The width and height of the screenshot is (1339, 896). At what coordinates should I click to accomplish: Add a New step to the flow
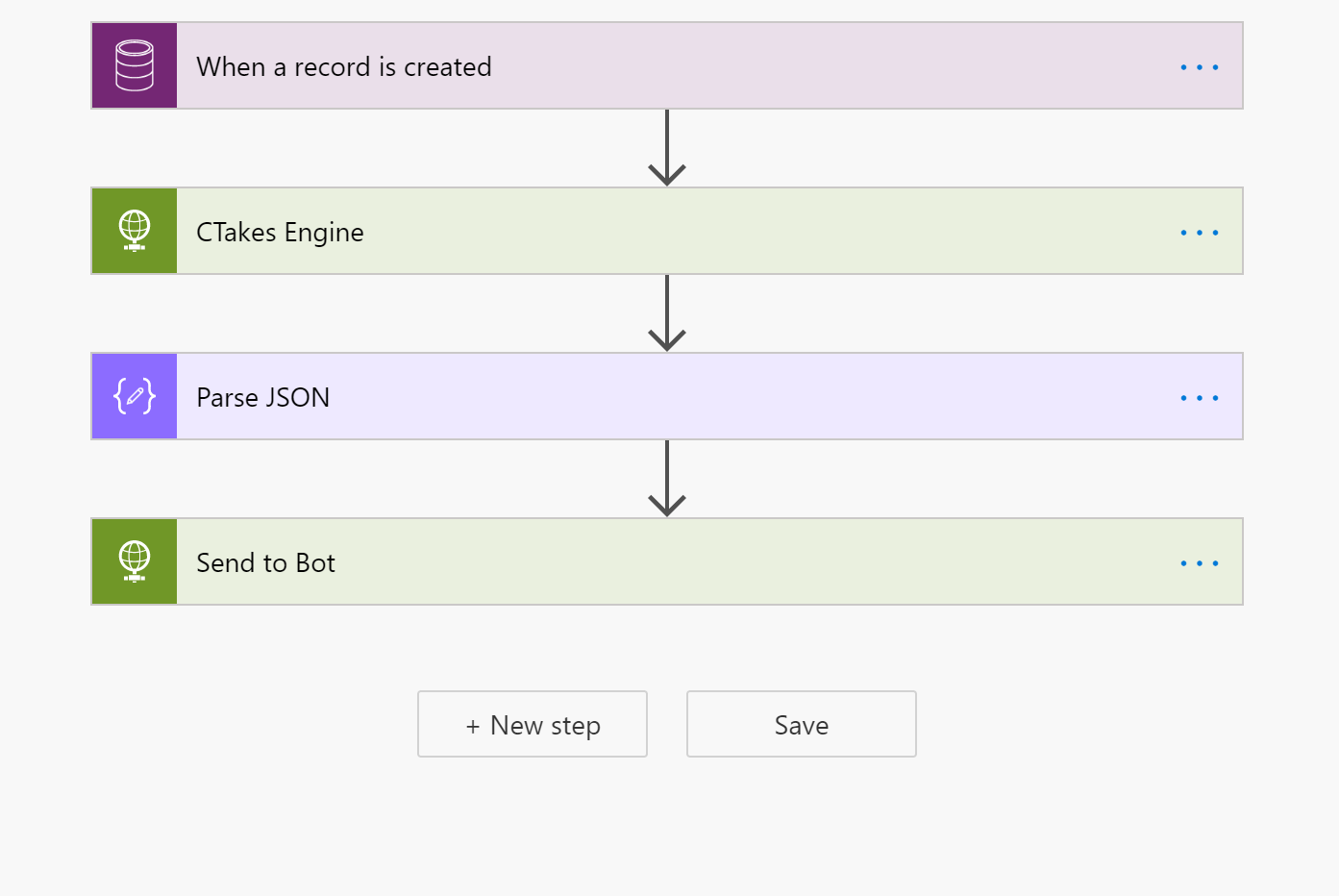tap(533, 725)
